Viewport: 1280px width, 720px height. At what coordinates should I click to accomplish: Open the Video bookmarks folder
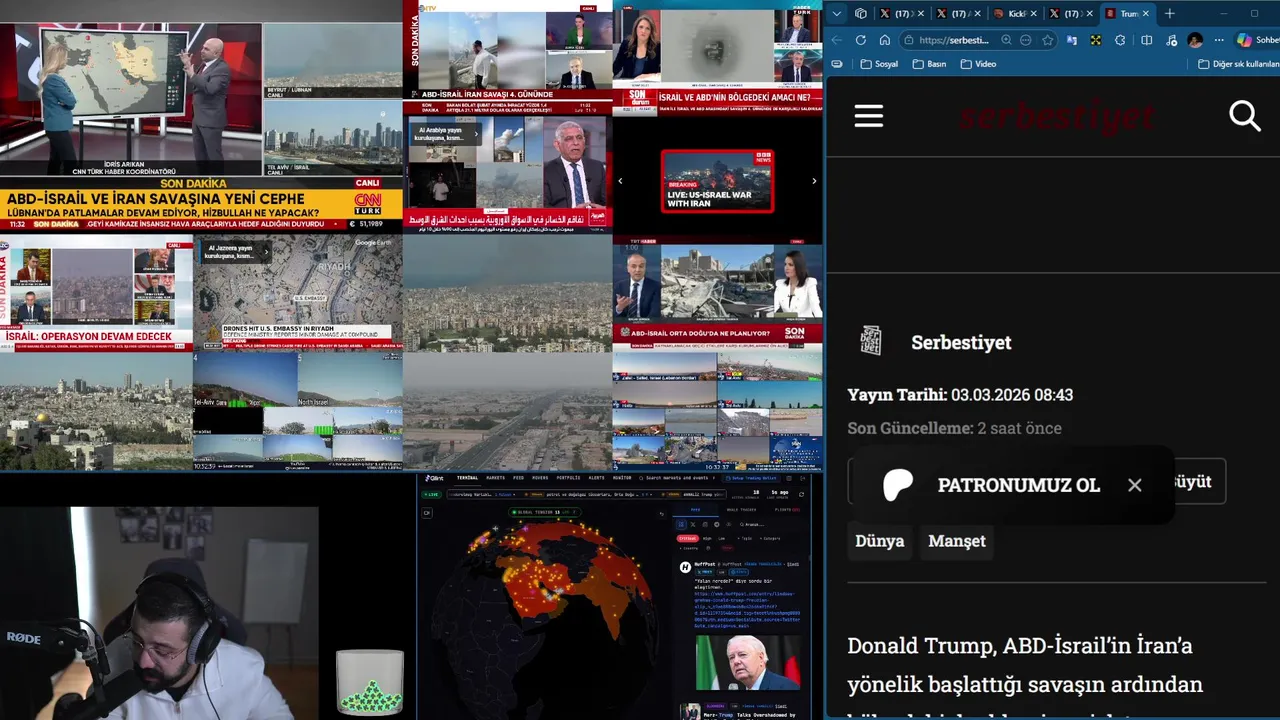(x=978, y=64)
